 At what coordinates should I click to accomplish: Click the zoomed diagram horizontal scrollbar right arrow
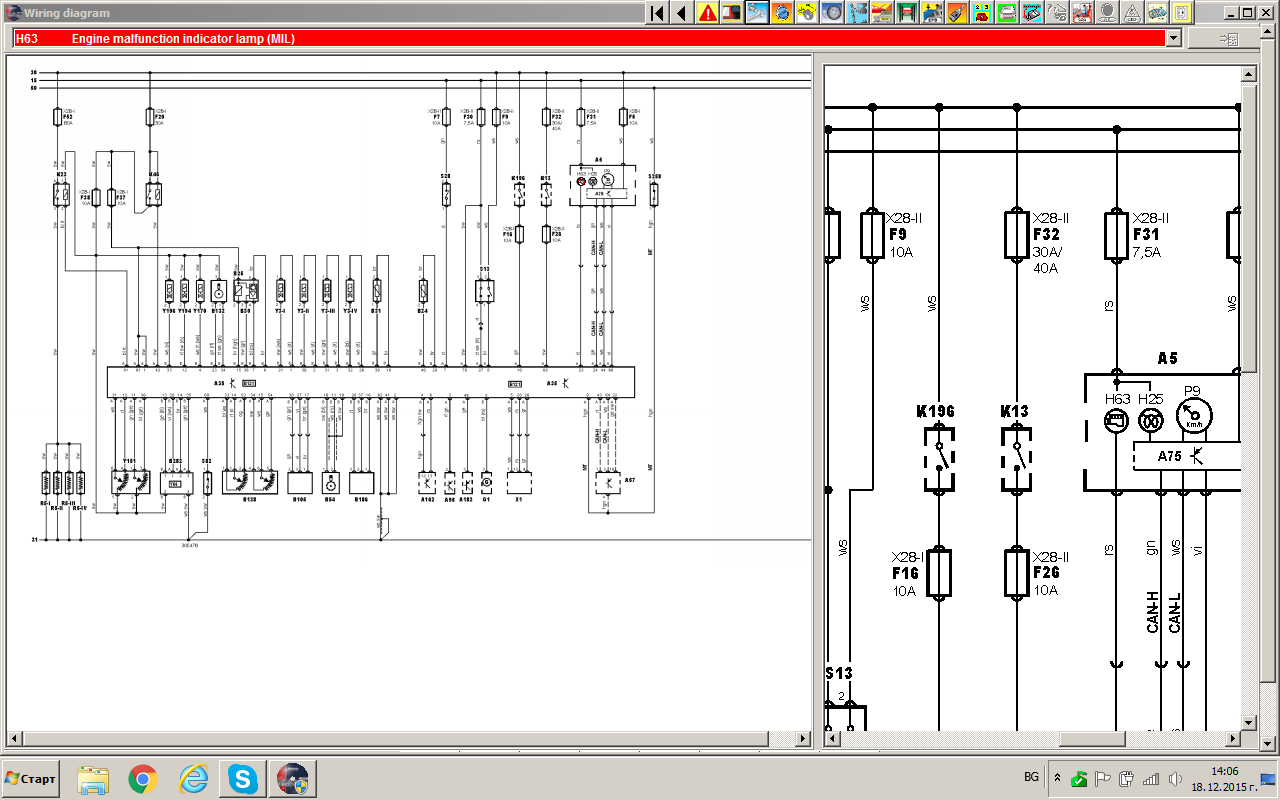[x=1229, y=740]
